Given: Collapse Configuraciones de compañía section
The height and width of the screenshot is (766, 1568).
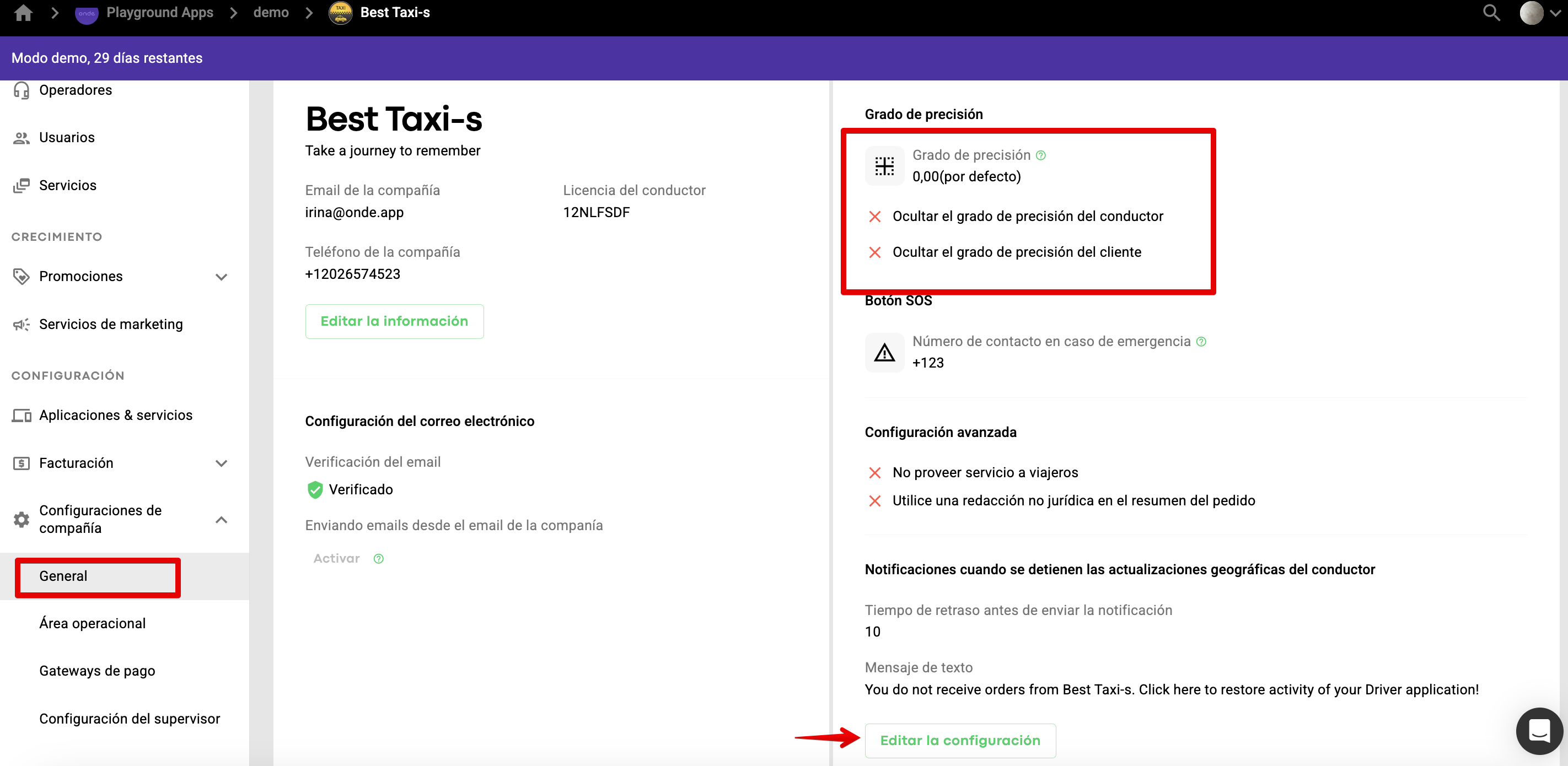Looking at the screenshot, I should click(x=222, y=519).
